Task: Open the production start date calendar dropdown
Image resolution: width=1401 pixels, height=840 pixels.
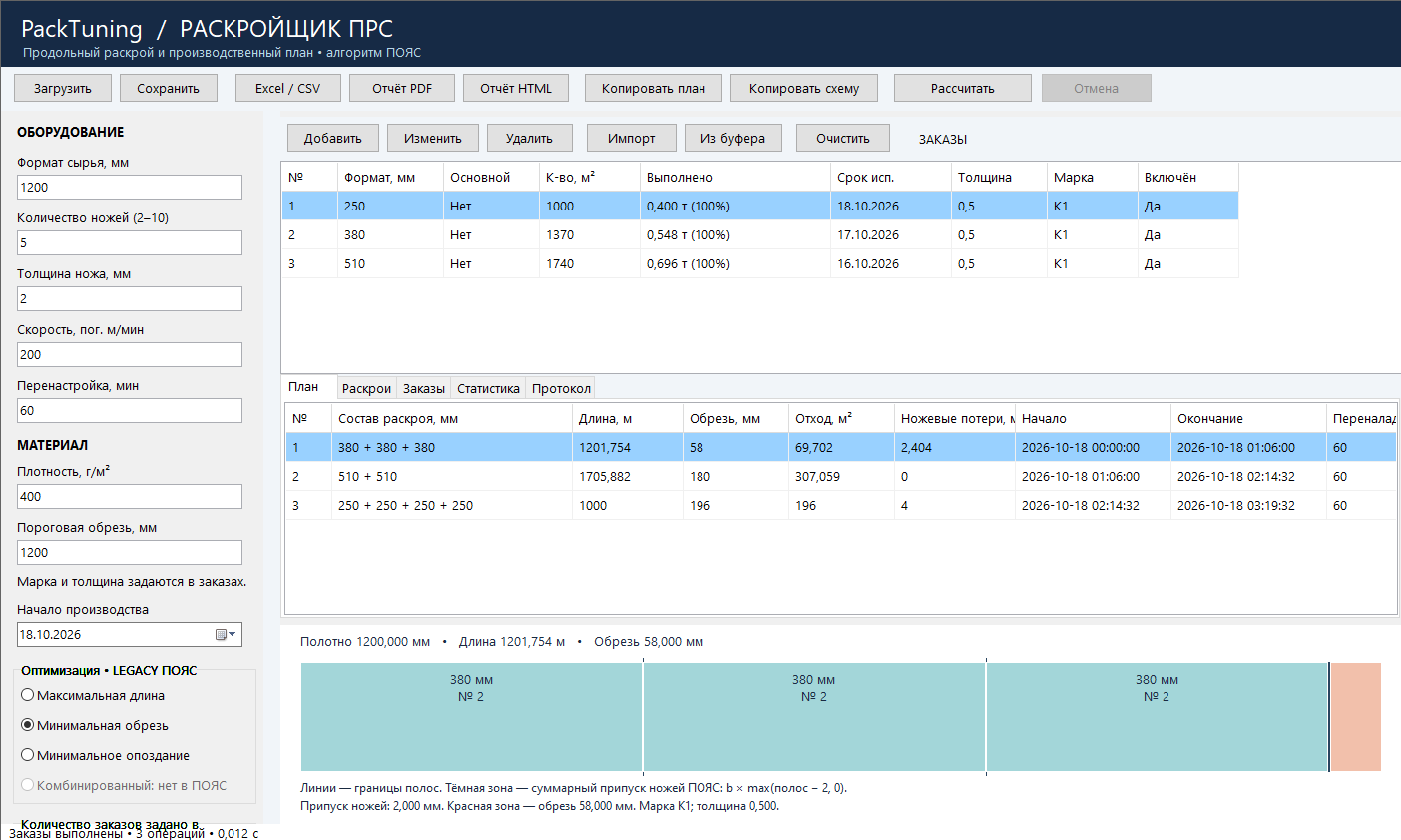Action: pos(227,634)
